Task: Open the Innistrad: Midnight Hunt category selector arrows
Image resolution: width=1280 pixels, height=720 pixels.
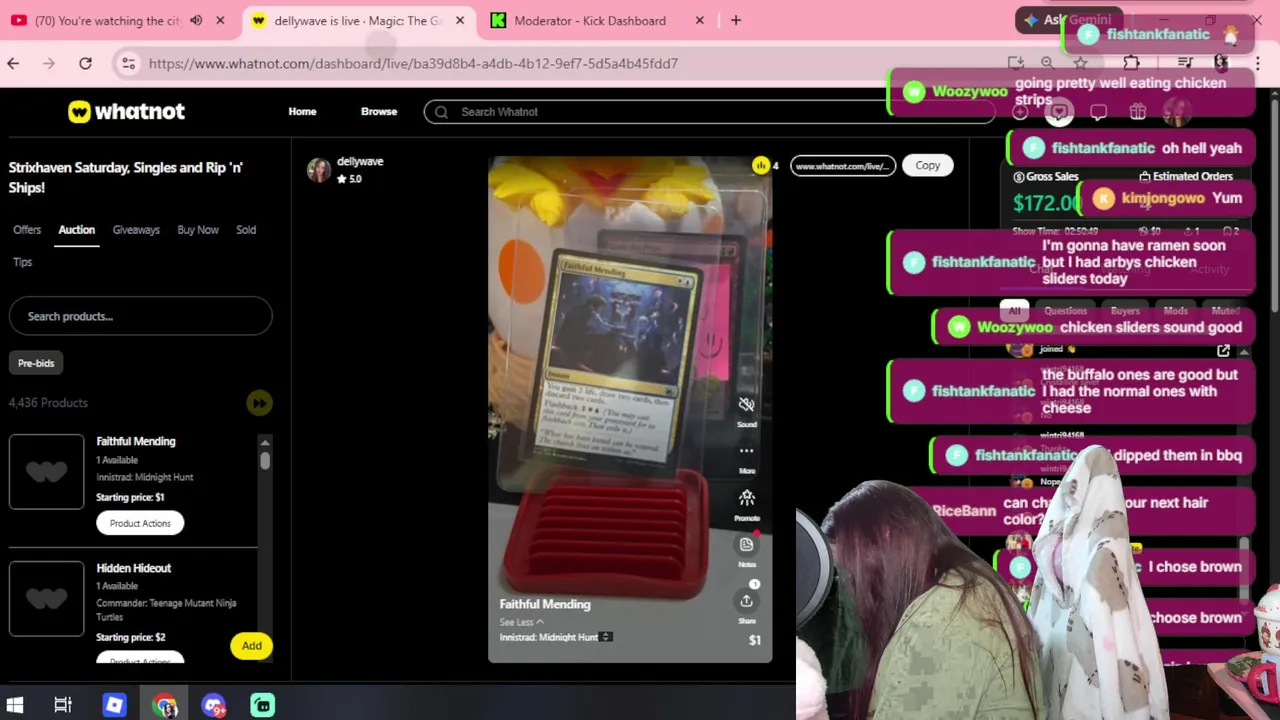Action: 606,637
